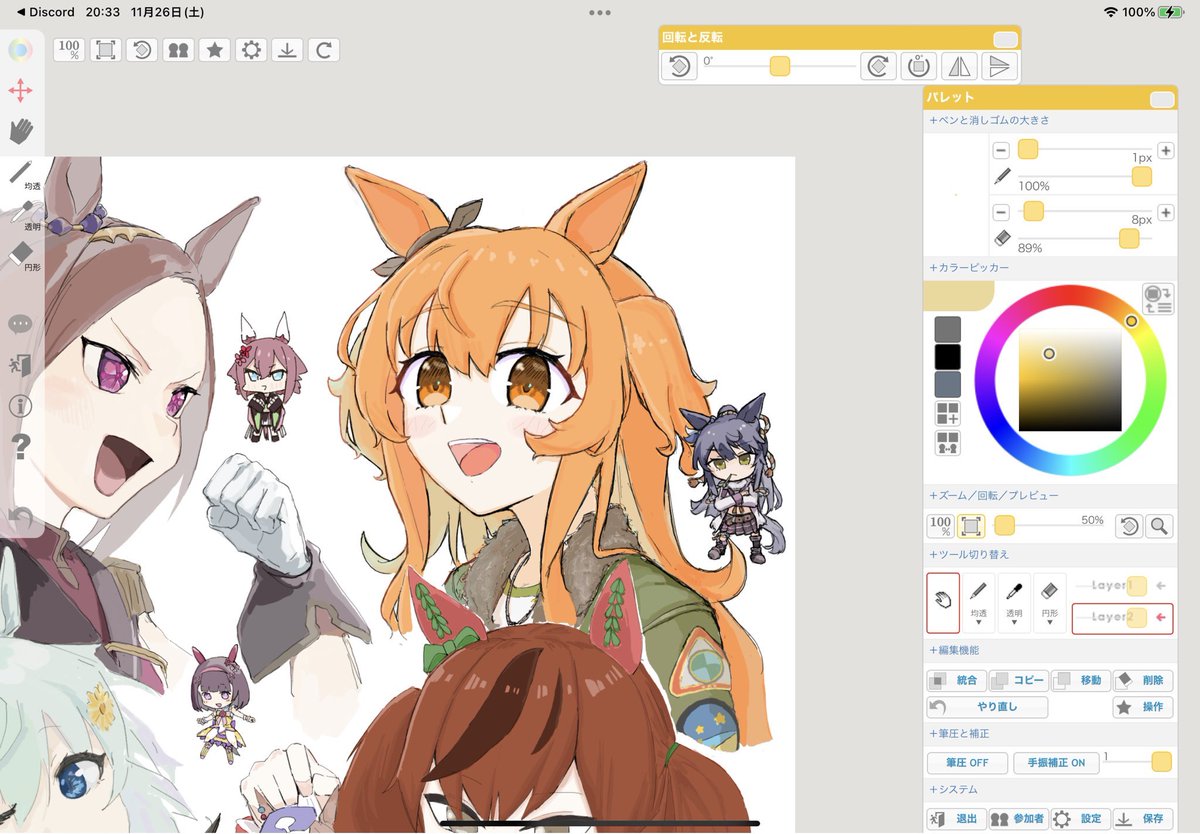Click 退出 exit button in system section
Screen dimensions: 1200x834
(x=956, y=819)
